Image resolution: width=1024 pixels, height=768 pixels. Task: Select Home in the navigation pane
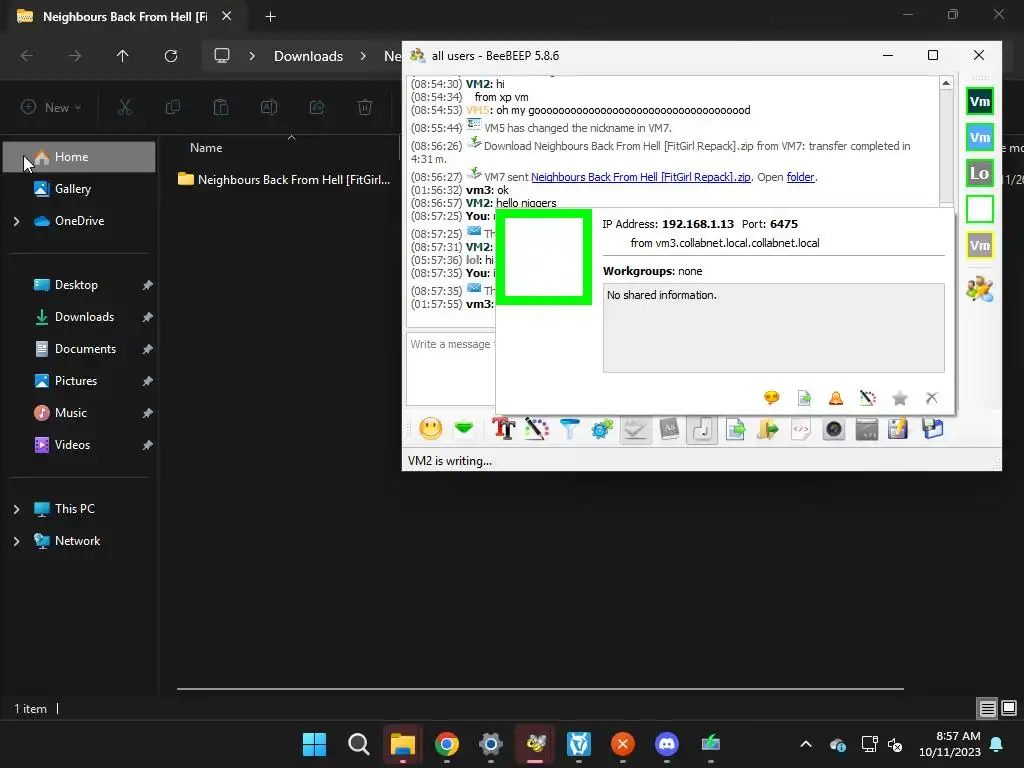click(x=79, y=157)
